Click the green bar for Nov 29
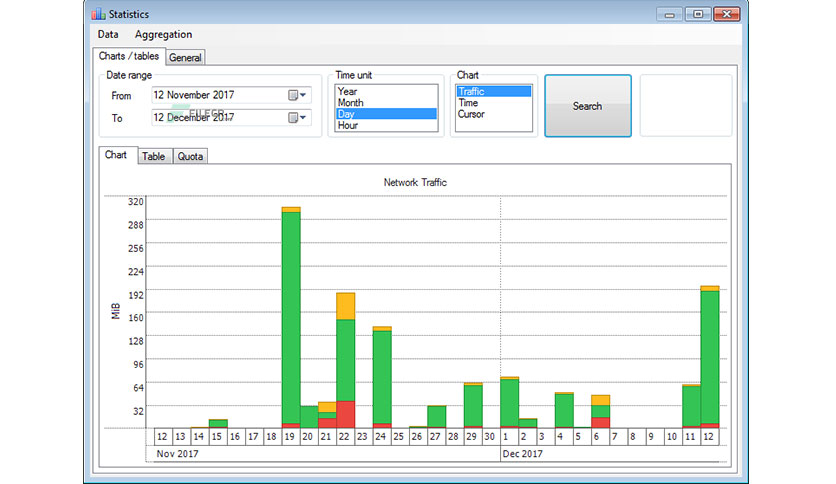This screenshot has height=484, width=836. tap(473, 406)
